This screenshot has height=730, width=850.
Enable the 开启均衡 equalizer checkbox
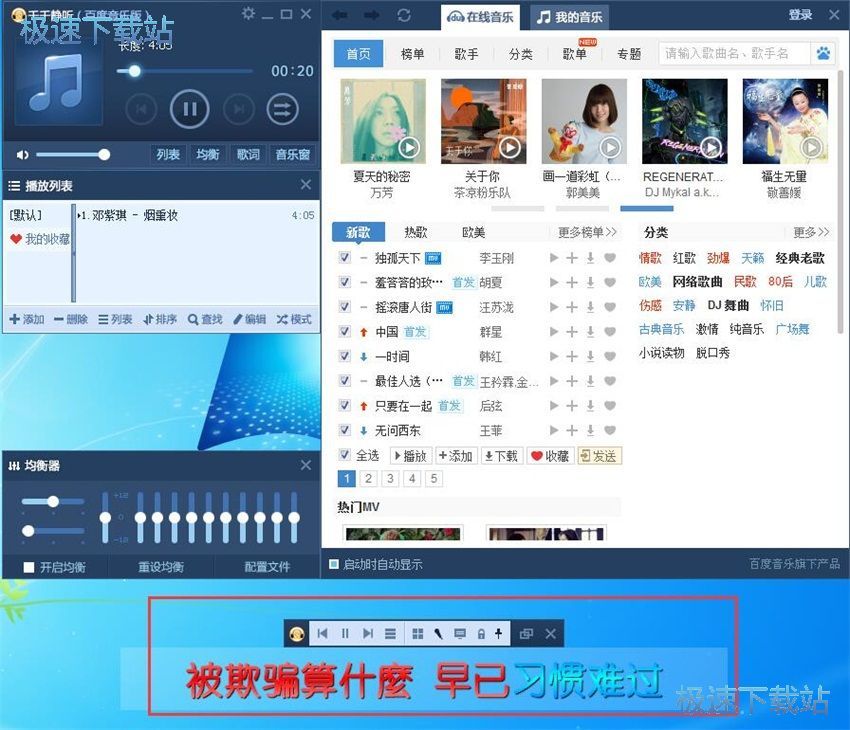pyautogui.click(x=29, y=567)
